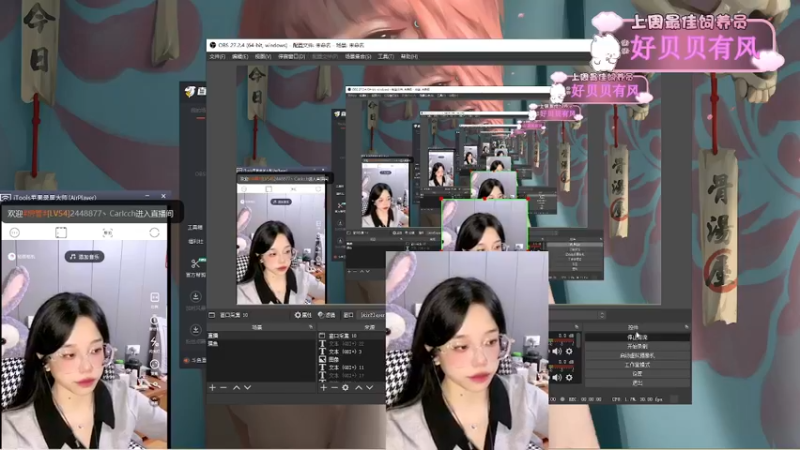This screenshot has width=800, height=450.
Task: Click the audio mixer vertical scrollbar
Action: pos(579,341)
